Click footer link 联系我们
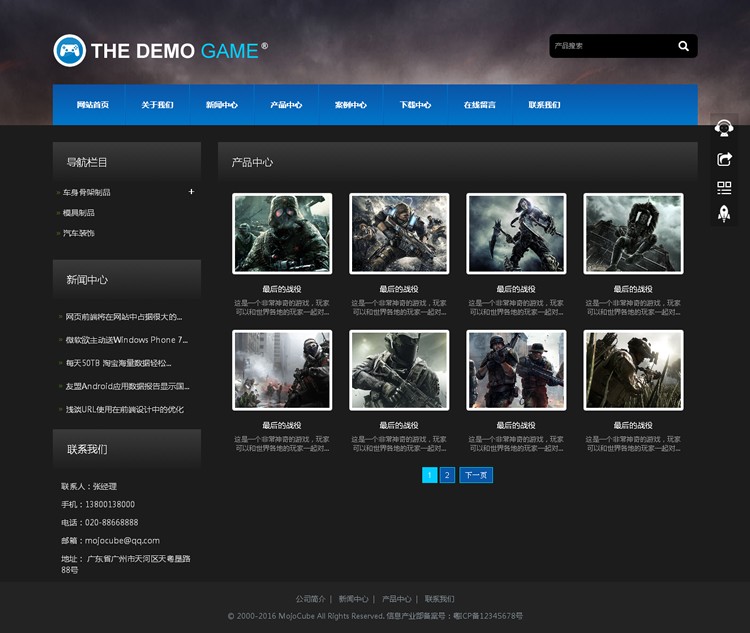Viewport: 750px width, 633px height. click(440, 599)
